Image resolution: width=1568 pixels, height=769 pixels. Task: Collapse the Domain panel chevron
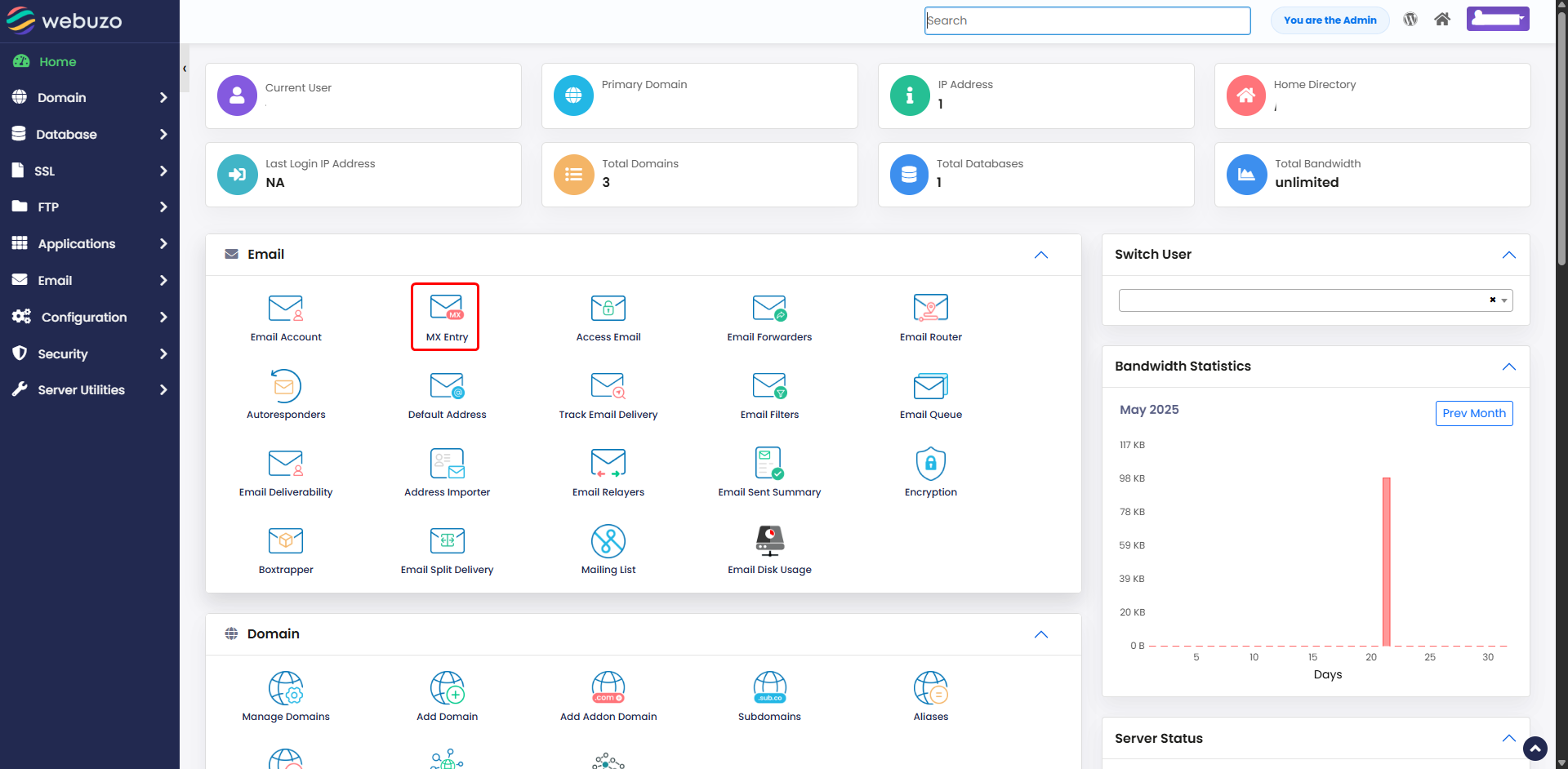point(1041,634)
